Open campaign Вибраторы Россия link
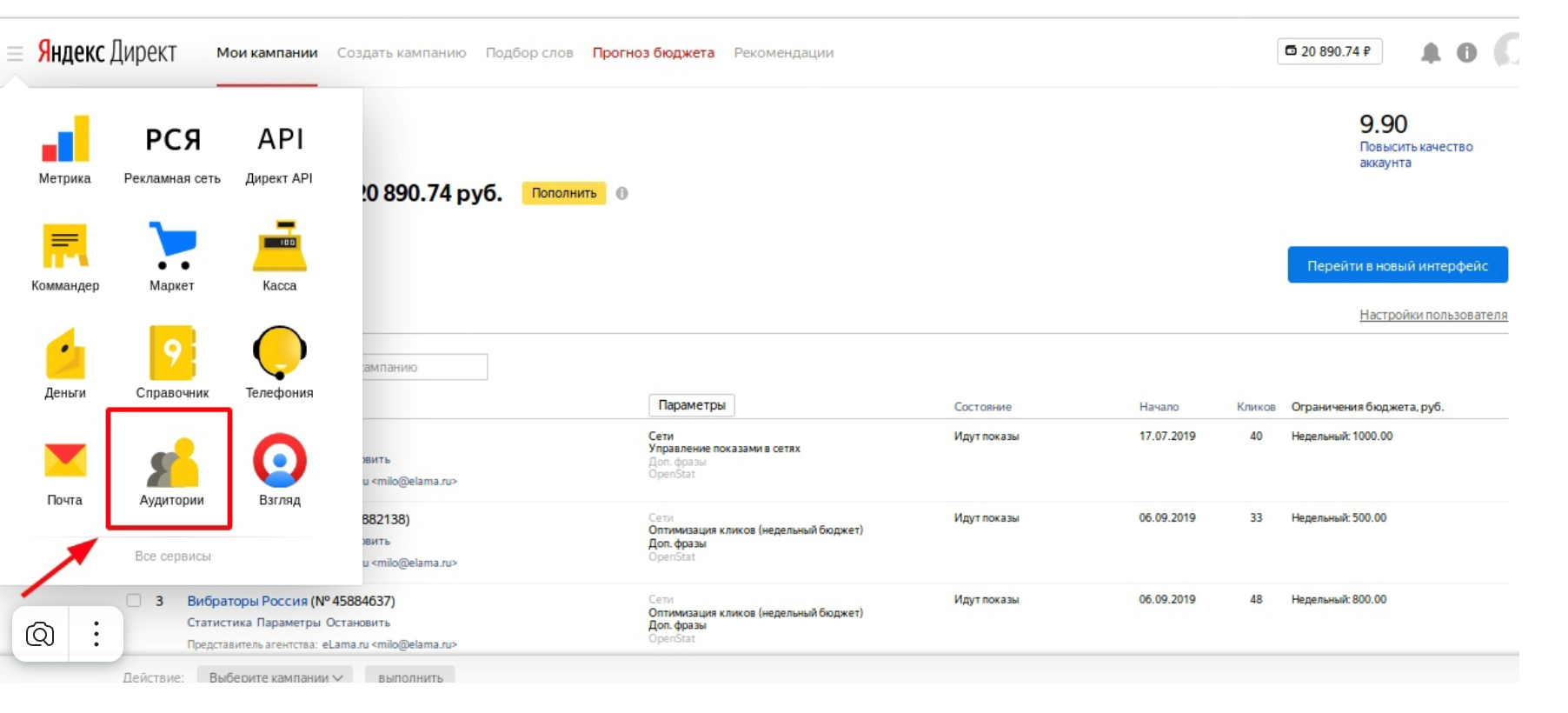The width and height of the screenshot is (1568, 713). tap(248, 601)
